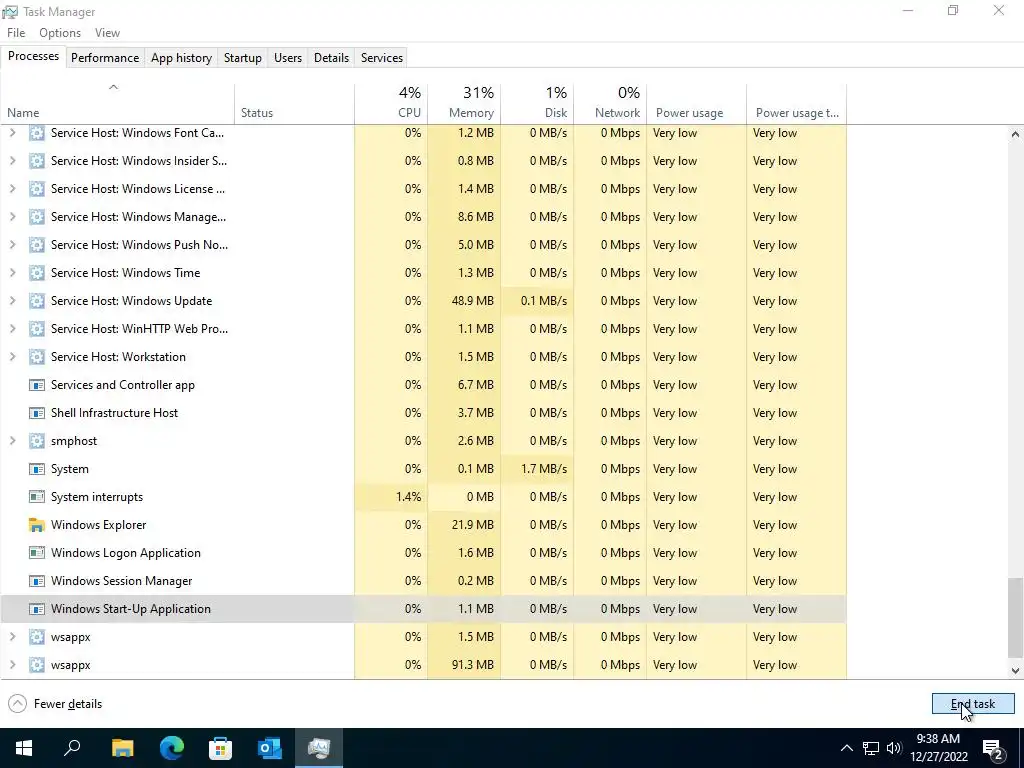
Task: Click the gear icon beside smphost
Action: [37, 441]
